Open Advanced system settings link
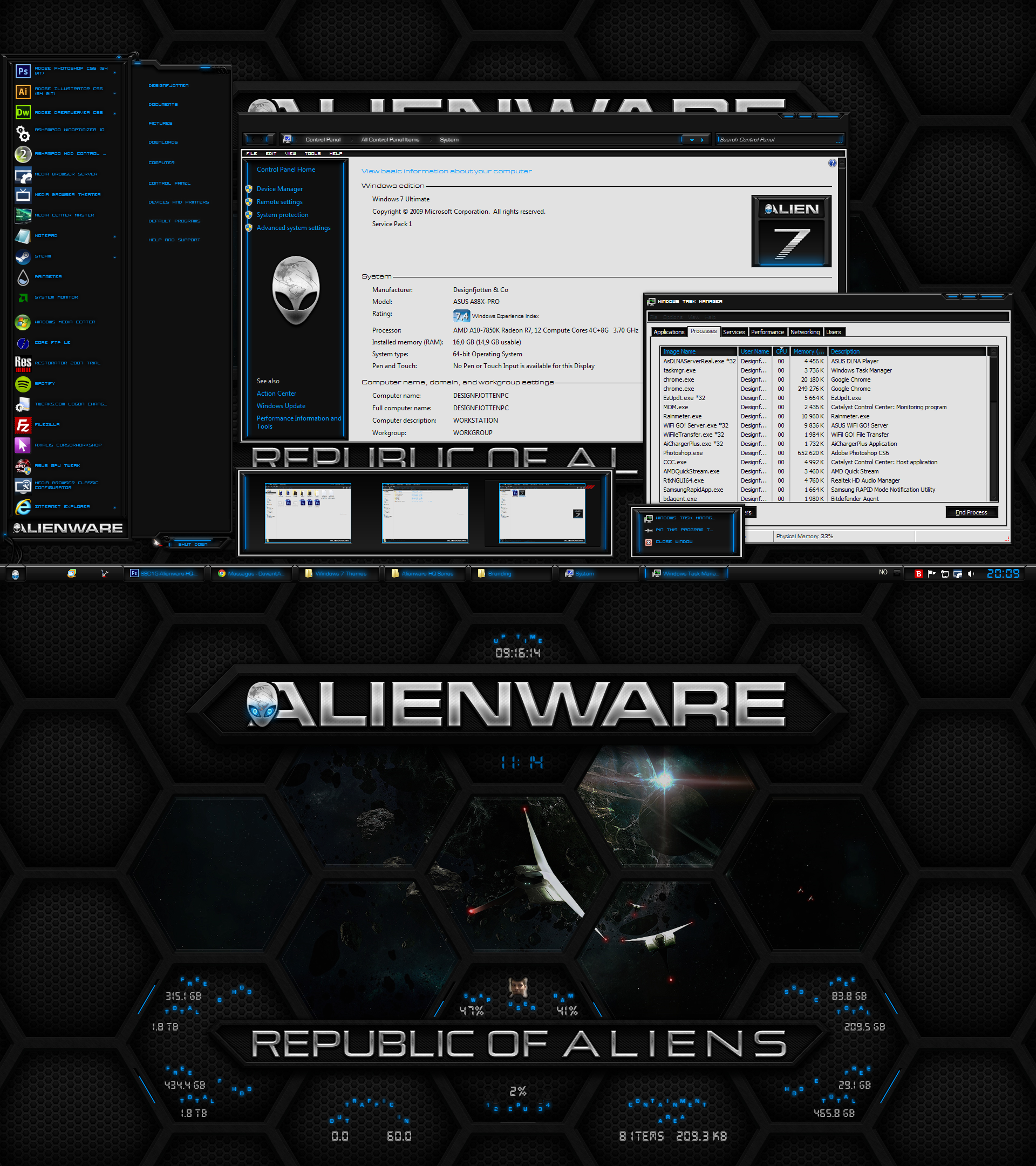This screenshot has width=1036, height=1166. pyautogui.click(x=294, y=228)
